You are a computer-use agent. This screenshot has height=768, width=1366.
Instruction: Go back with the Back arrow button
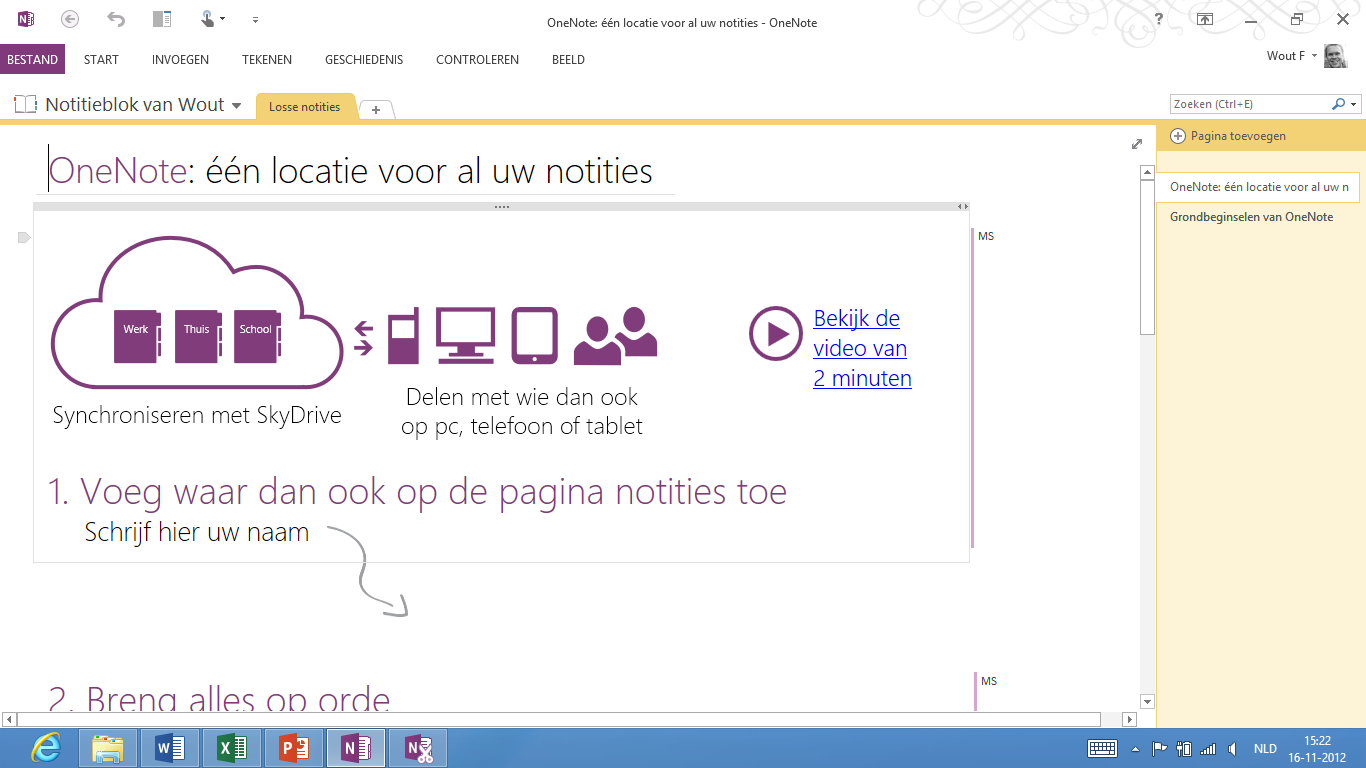point(70,19)
